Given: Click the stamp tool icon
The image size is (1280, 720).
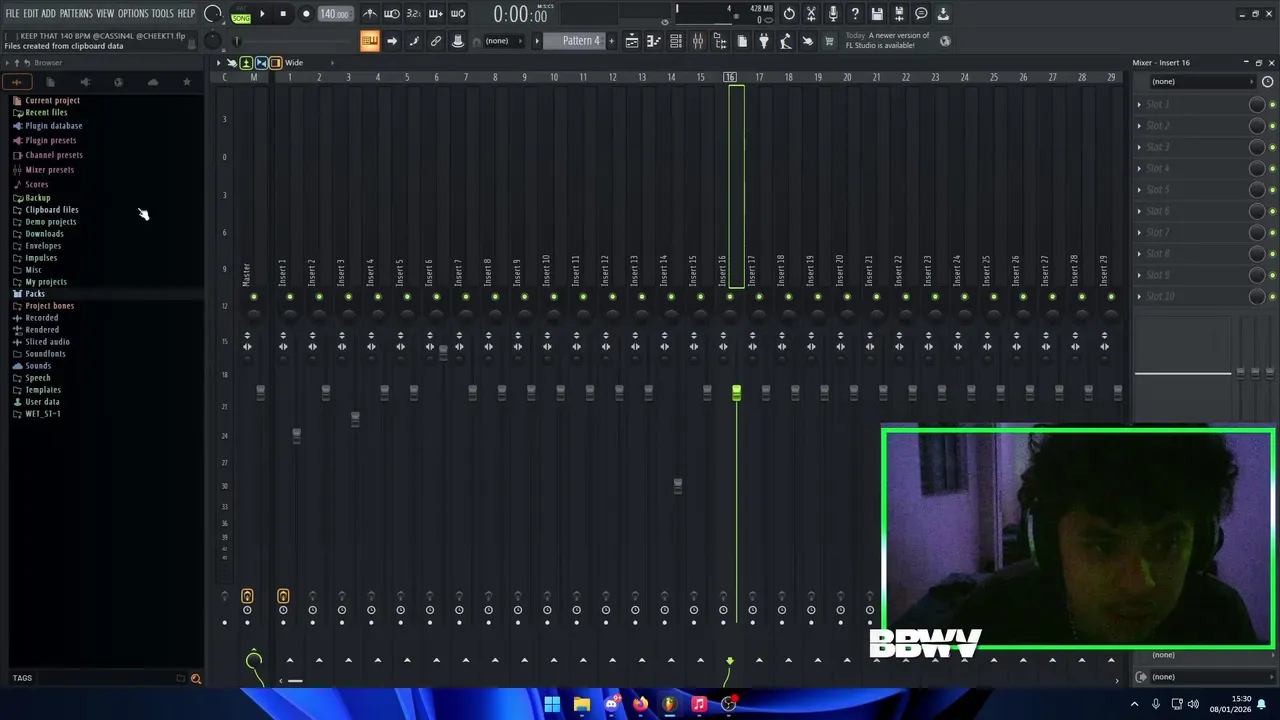Looking at the screenshot, I should (458, 41).
